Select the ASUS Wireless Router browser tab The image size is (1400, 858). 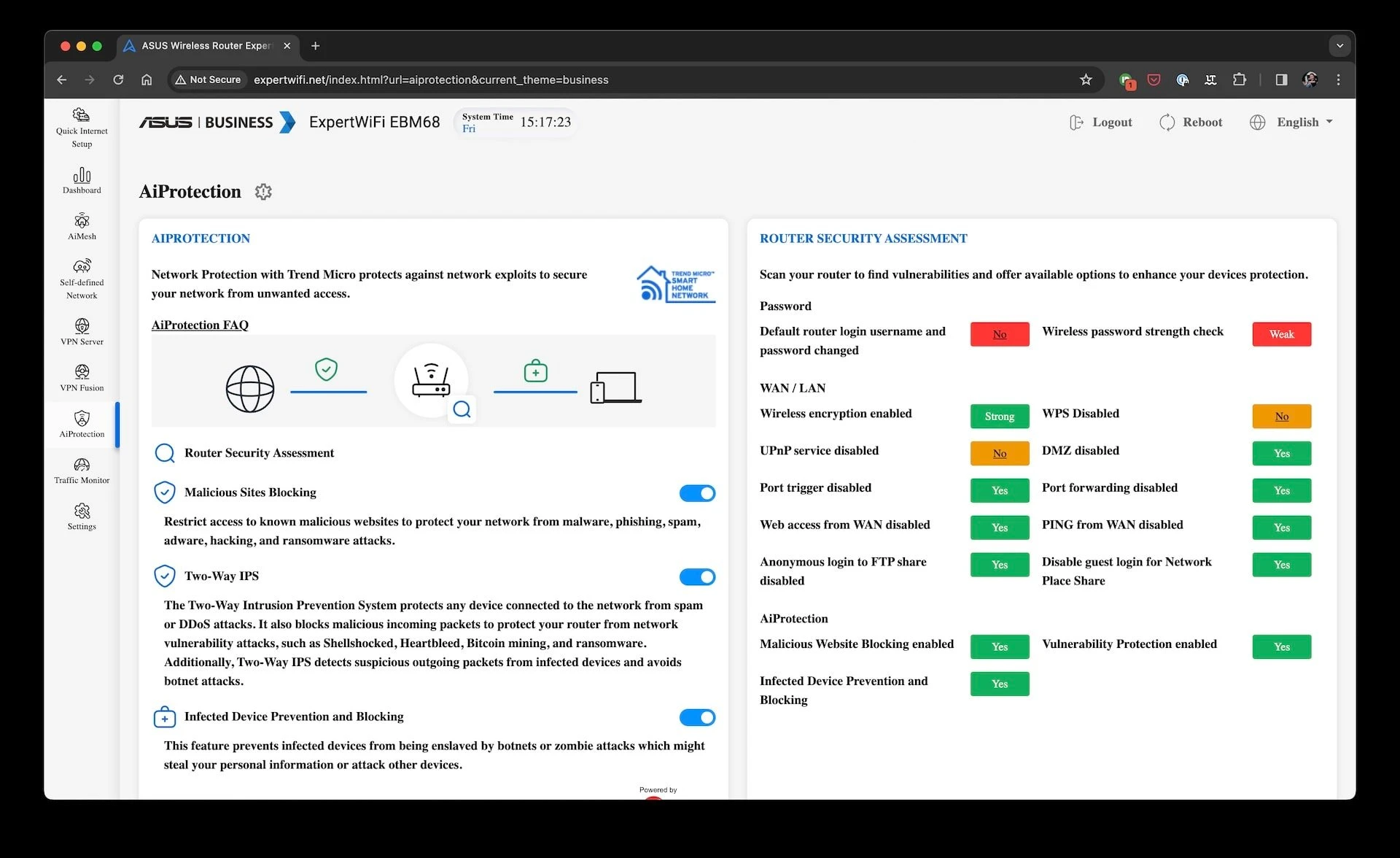pos(206,46)
